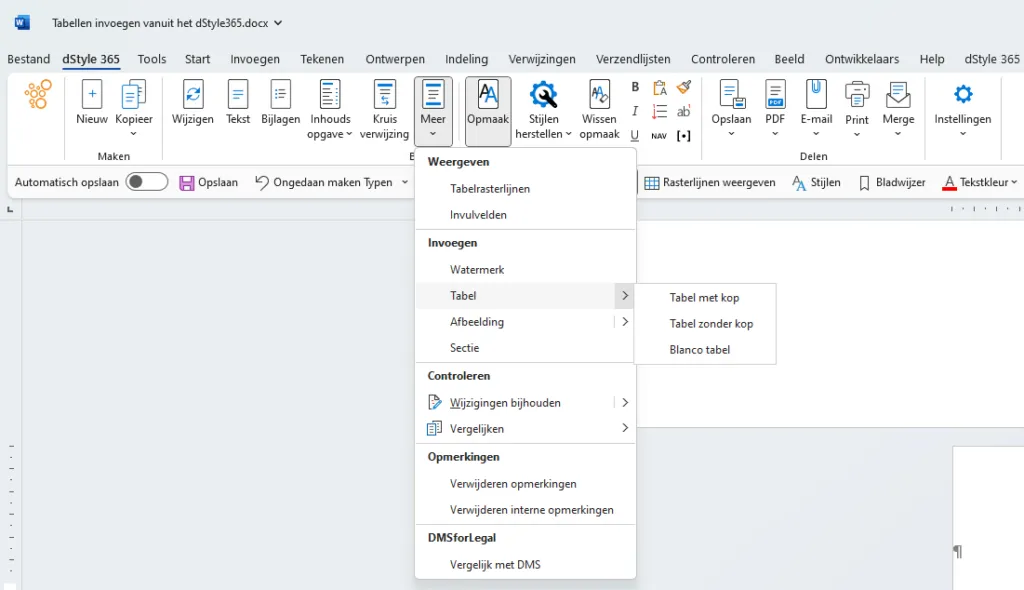Toggle Automatisch opslaan switch
This screenshot has width=1024, height=590.
tap(146, 182)
